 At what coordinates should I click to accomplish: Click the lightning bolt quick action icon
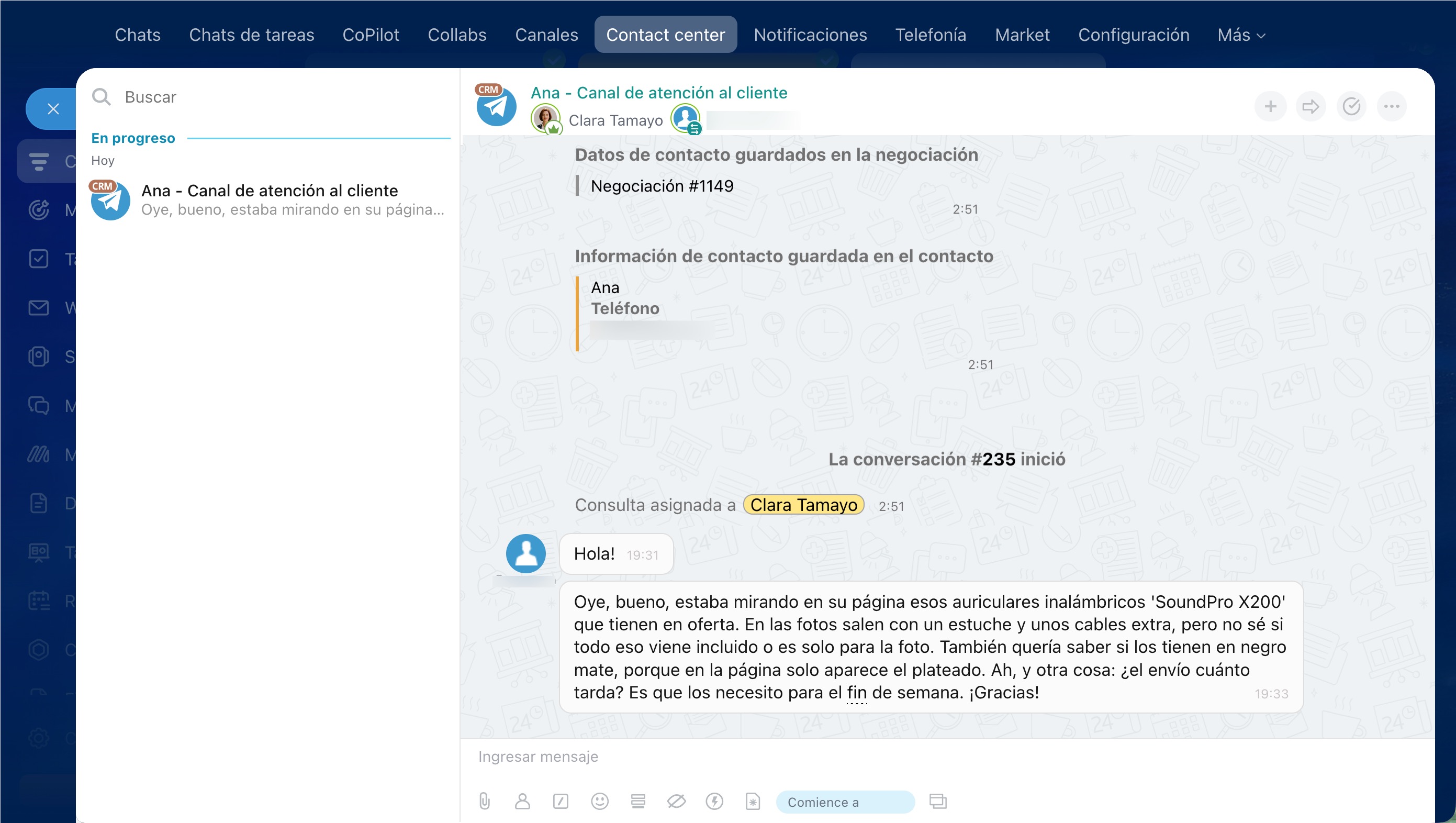coord(714,801)
